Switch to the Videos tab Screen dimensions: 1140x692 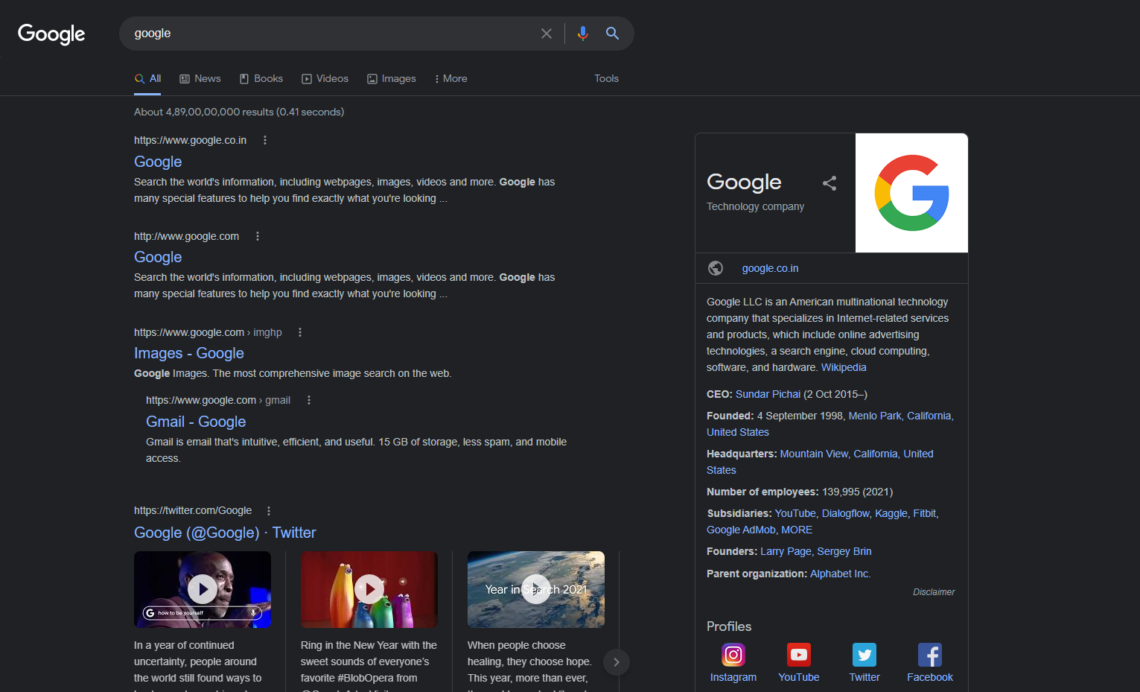[x=325, y=79]
